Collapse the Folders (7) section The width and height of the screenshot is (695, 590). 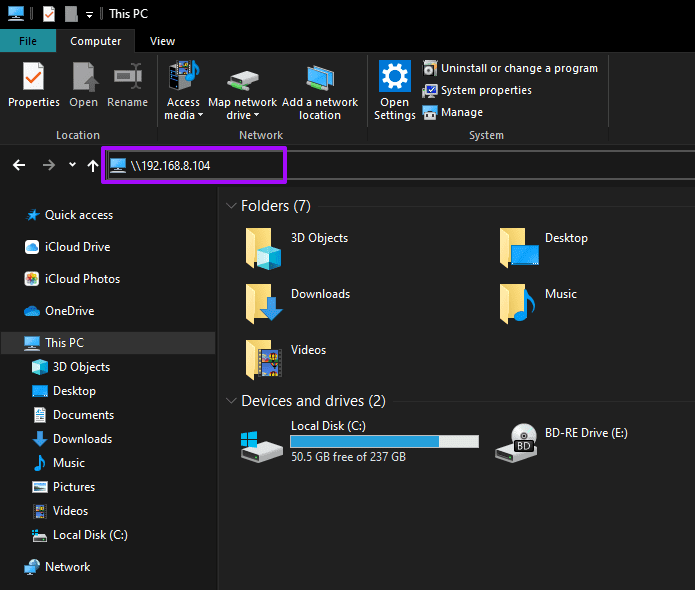click(x=231, y=206)
